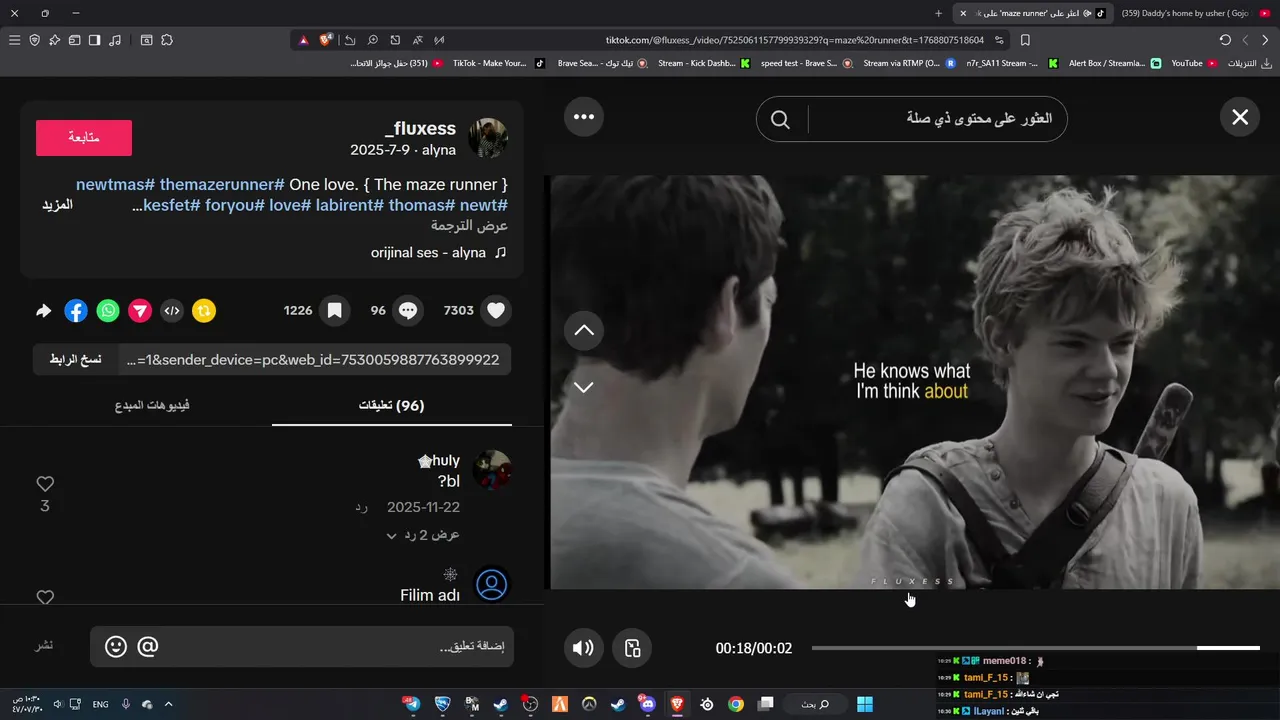The width and height of the screenshot is (1280, 720).
Task: Open huly's commenter avatar
Action: [x=492, y=470]
